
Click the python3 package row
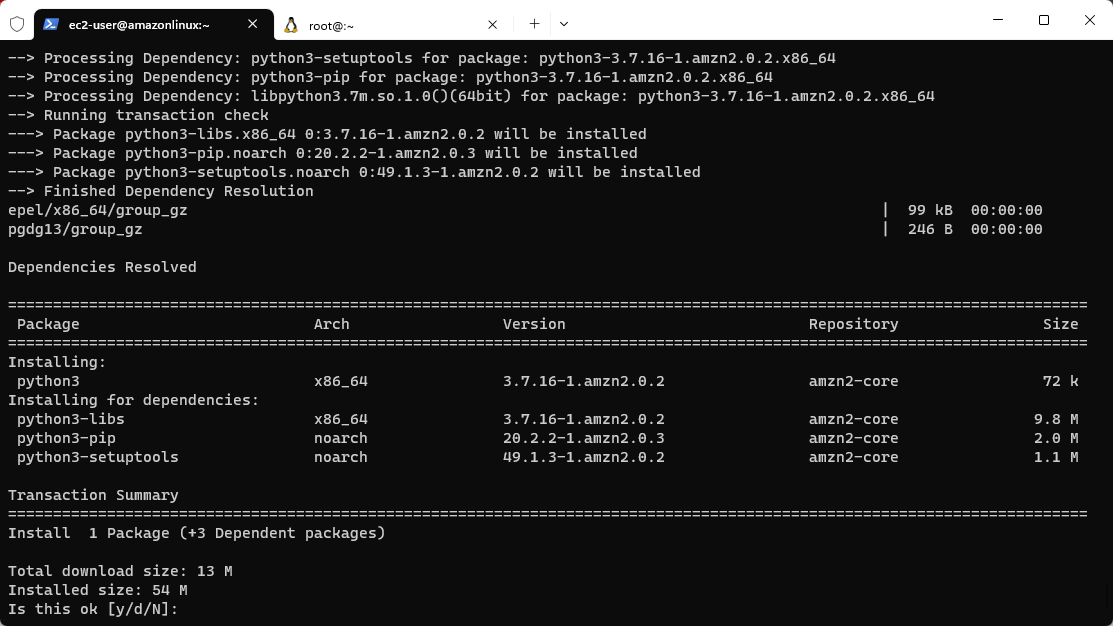(x=48, y=381)
